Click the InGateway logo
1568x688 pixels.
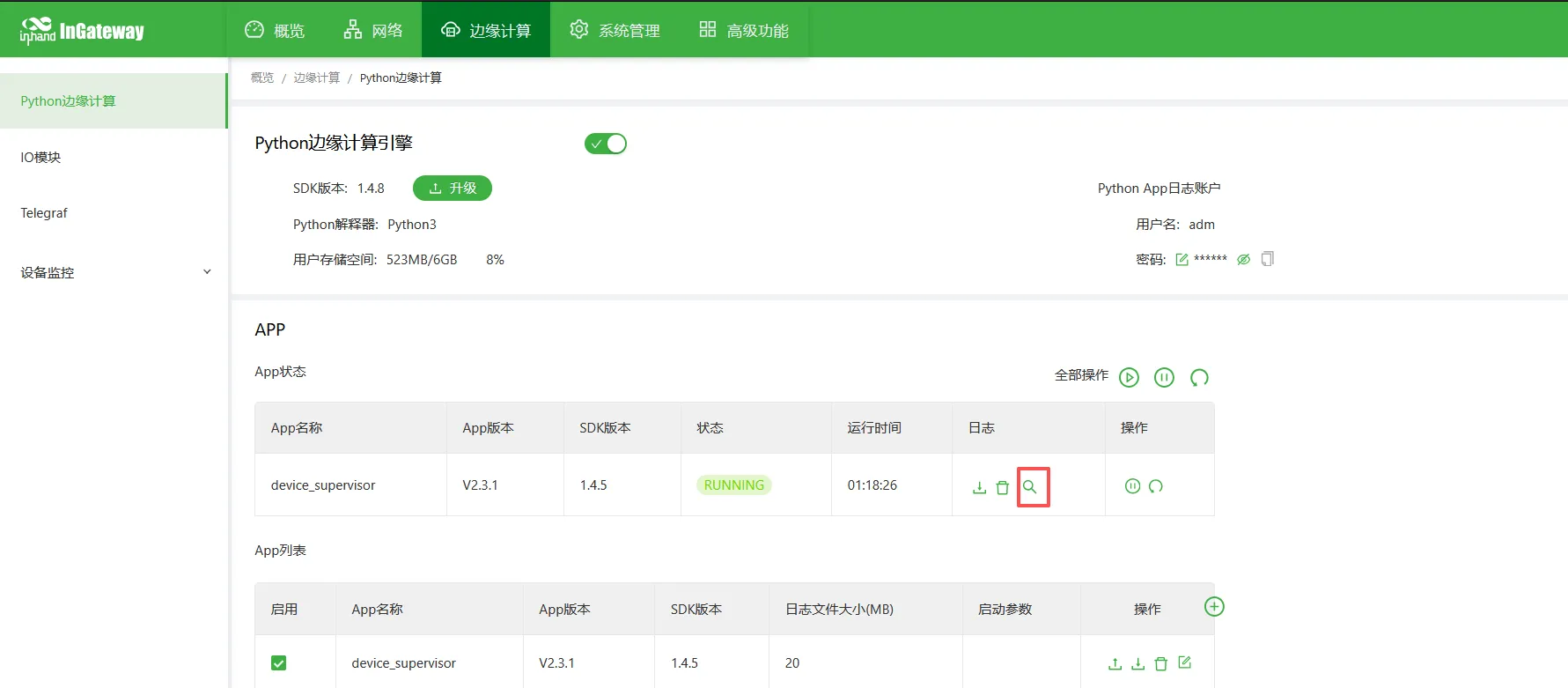click(82, 31)
